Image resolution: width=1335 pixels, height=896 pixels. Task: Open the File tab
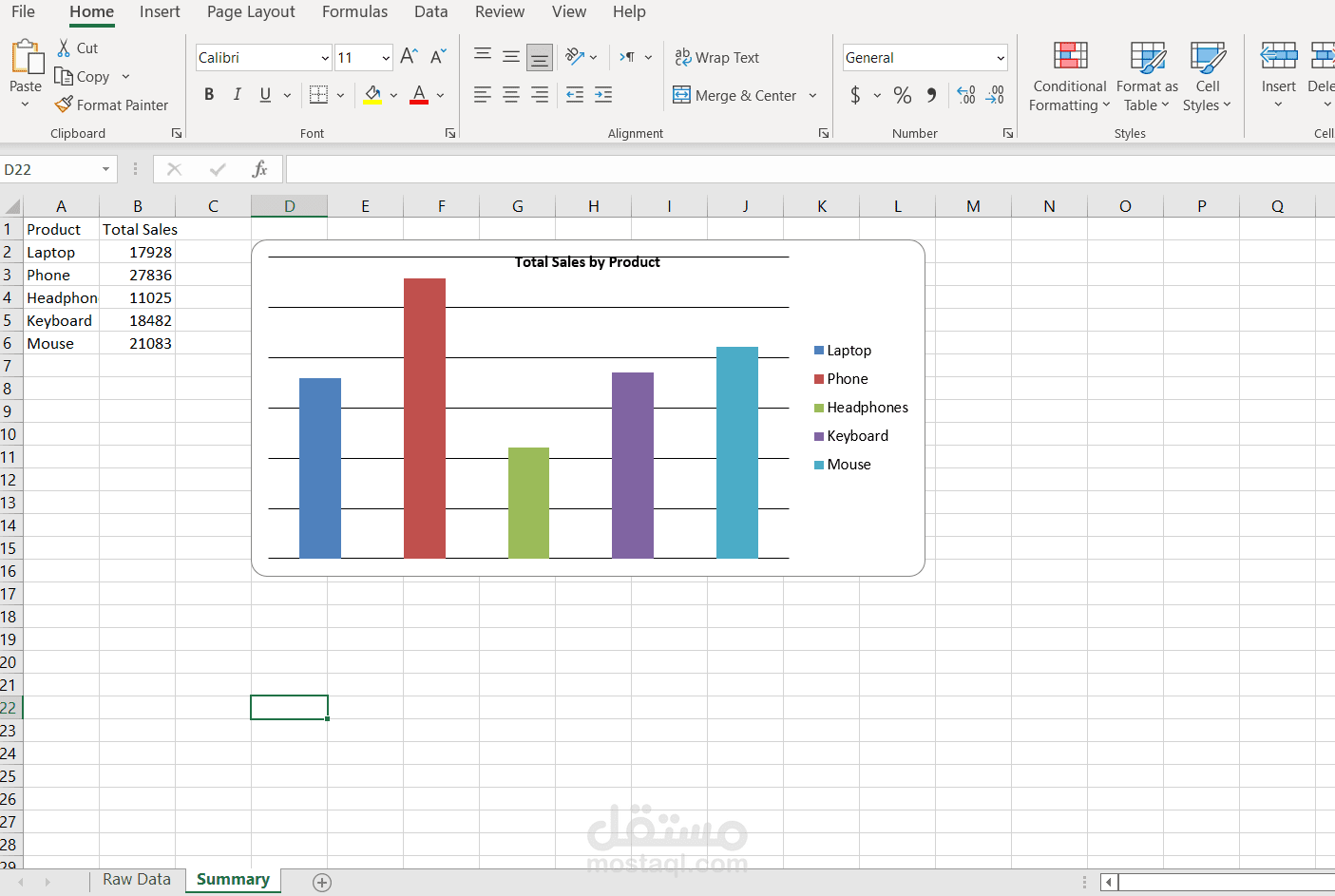point(23,11)
